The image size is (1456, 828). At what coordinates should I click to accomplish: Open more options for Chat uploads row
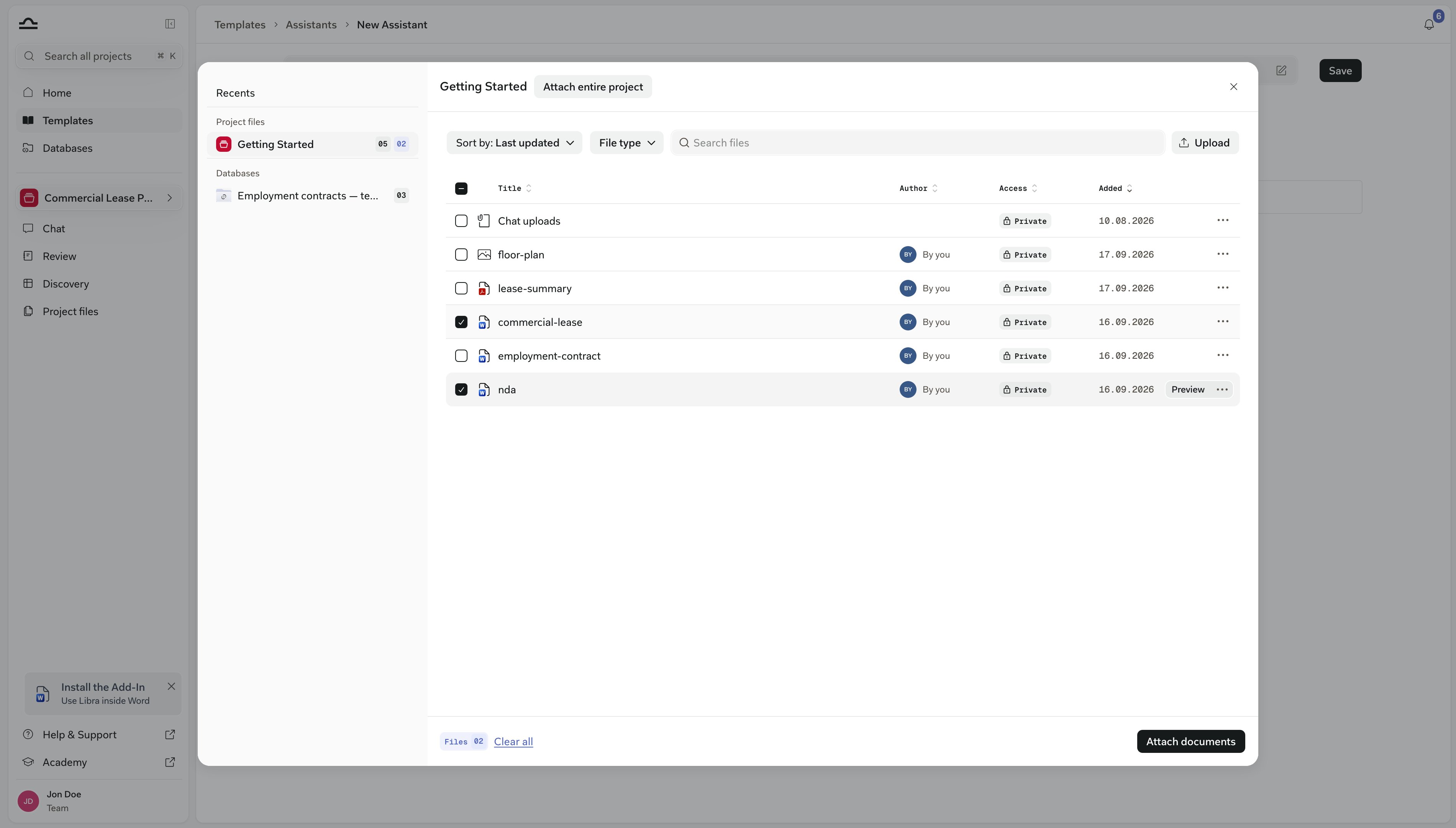[1222, 221]
